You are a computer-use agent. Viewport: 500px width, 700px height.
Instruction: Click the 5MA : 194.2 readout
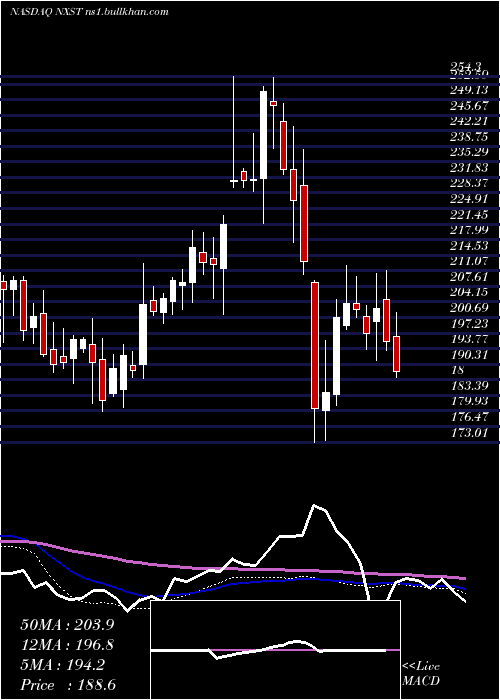(x=62, y=665)
